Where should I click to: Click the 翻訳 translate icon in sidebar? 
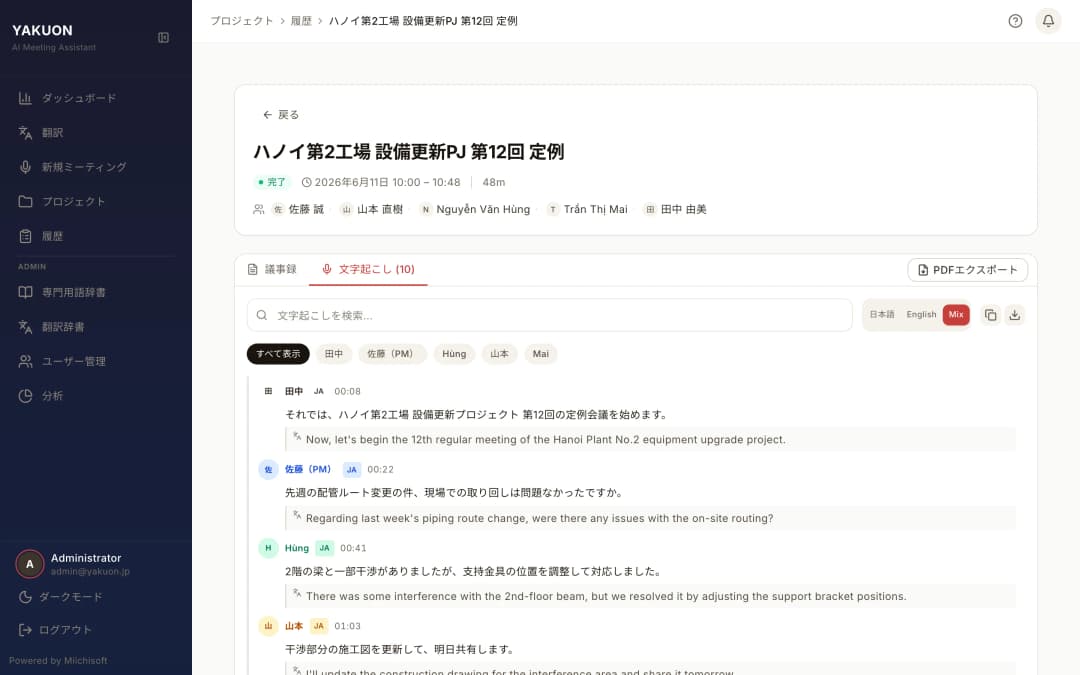pos(25,132)
